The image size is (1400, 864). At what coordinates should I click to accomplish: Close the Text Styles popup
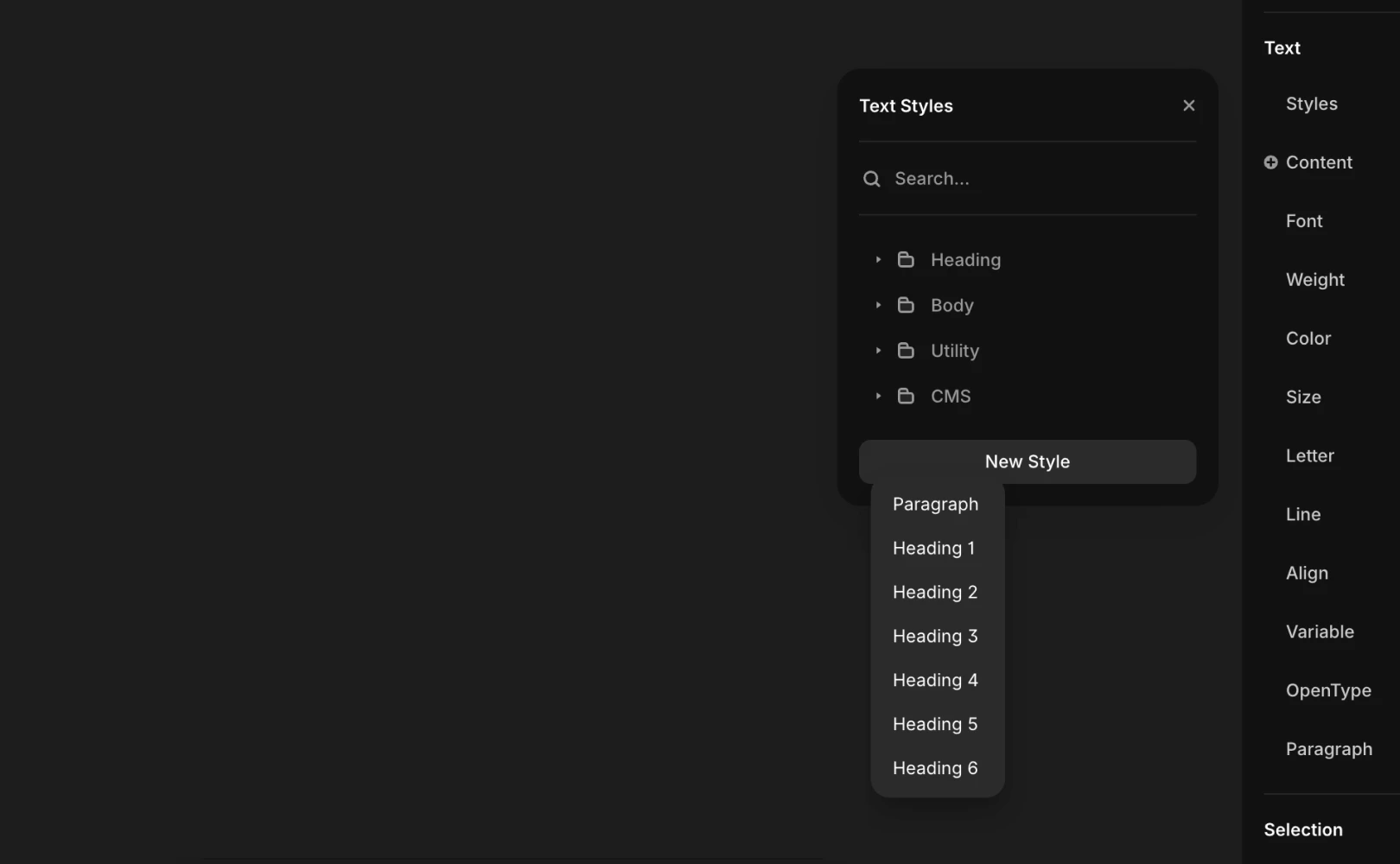[x=1189, y=105]
